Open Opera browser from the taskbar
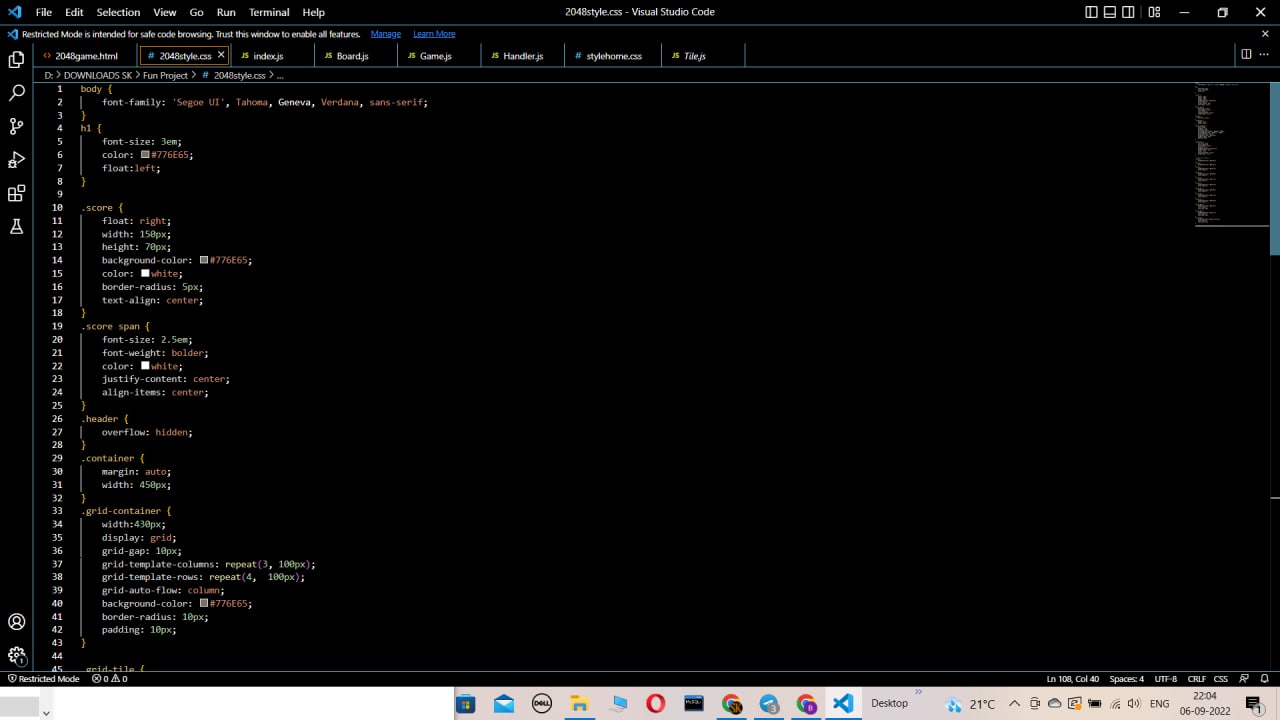The width and height of the screenshot is (1280, 720). (655, 704)
